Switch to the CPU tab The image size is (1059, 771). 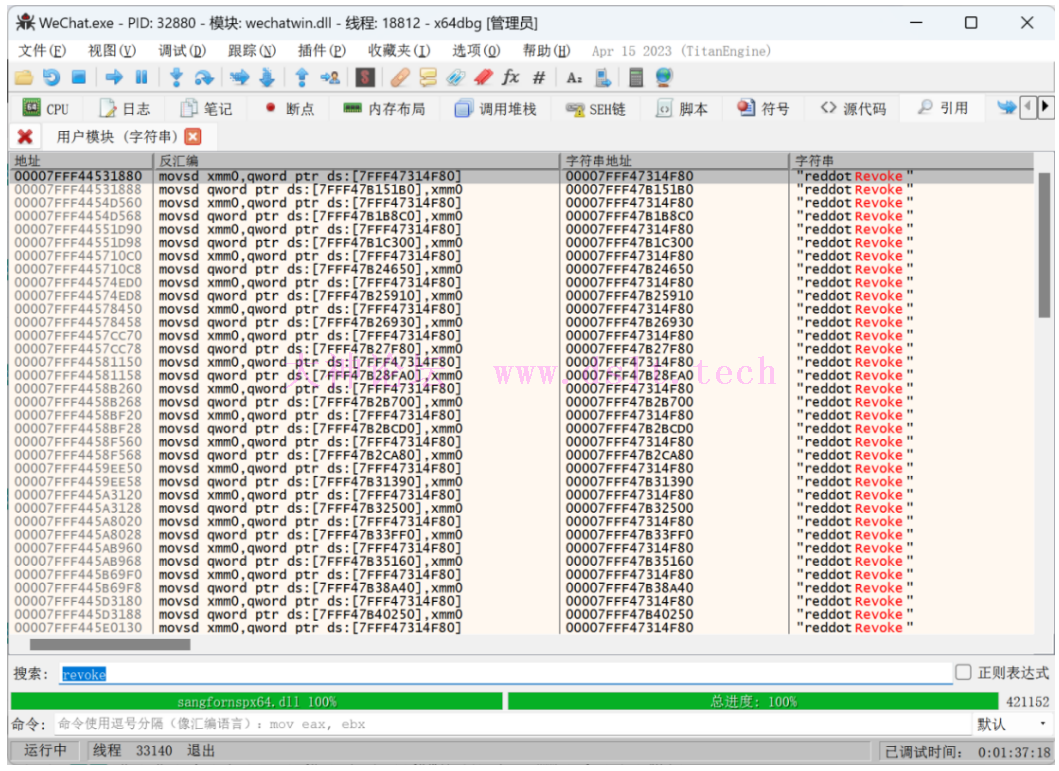click(x=46, y=109)
